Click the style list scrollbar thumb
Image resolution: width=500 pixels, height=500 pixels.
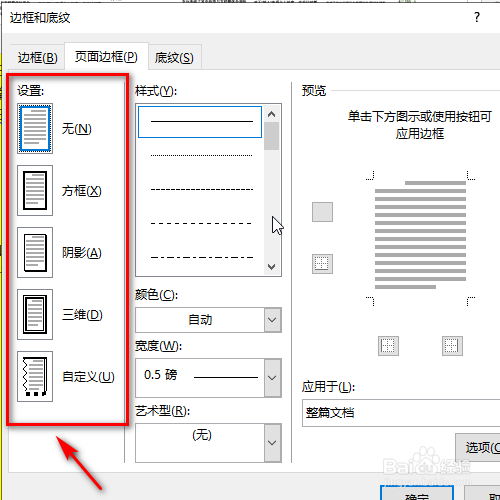click(272, 136)
